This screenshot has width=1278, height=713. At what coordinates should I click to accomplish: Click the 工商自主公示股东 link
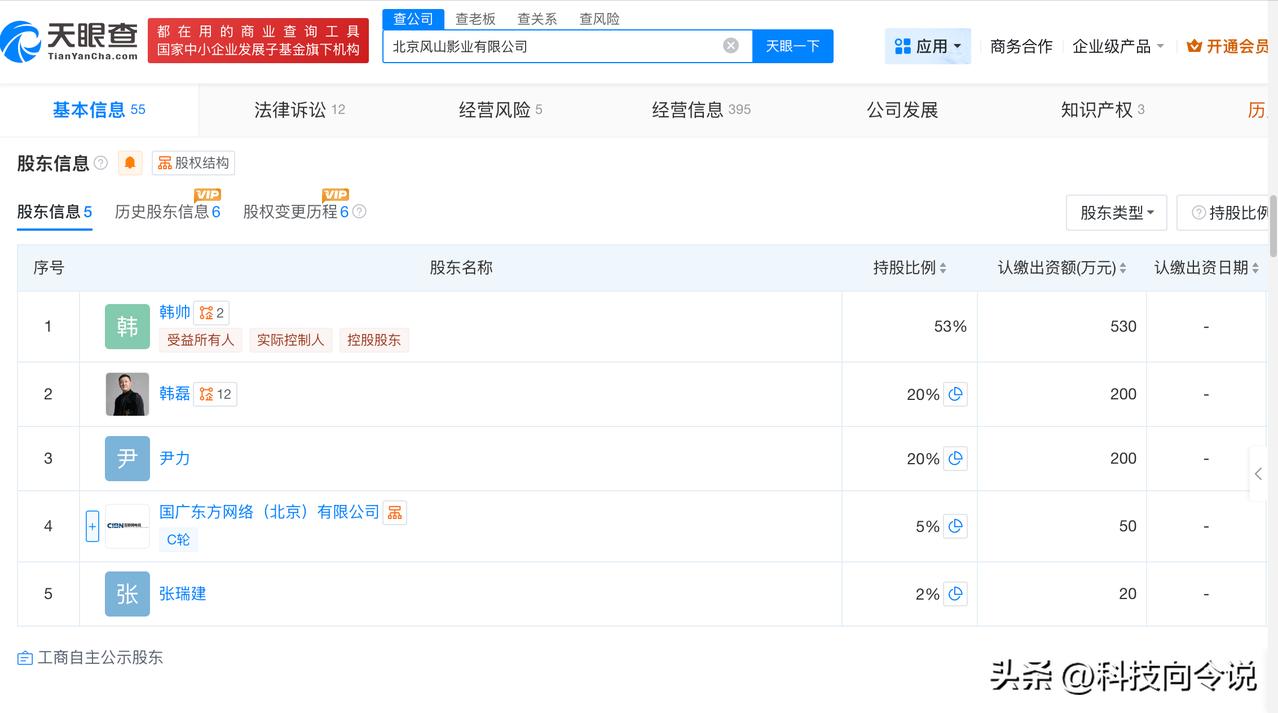(100, 658)
